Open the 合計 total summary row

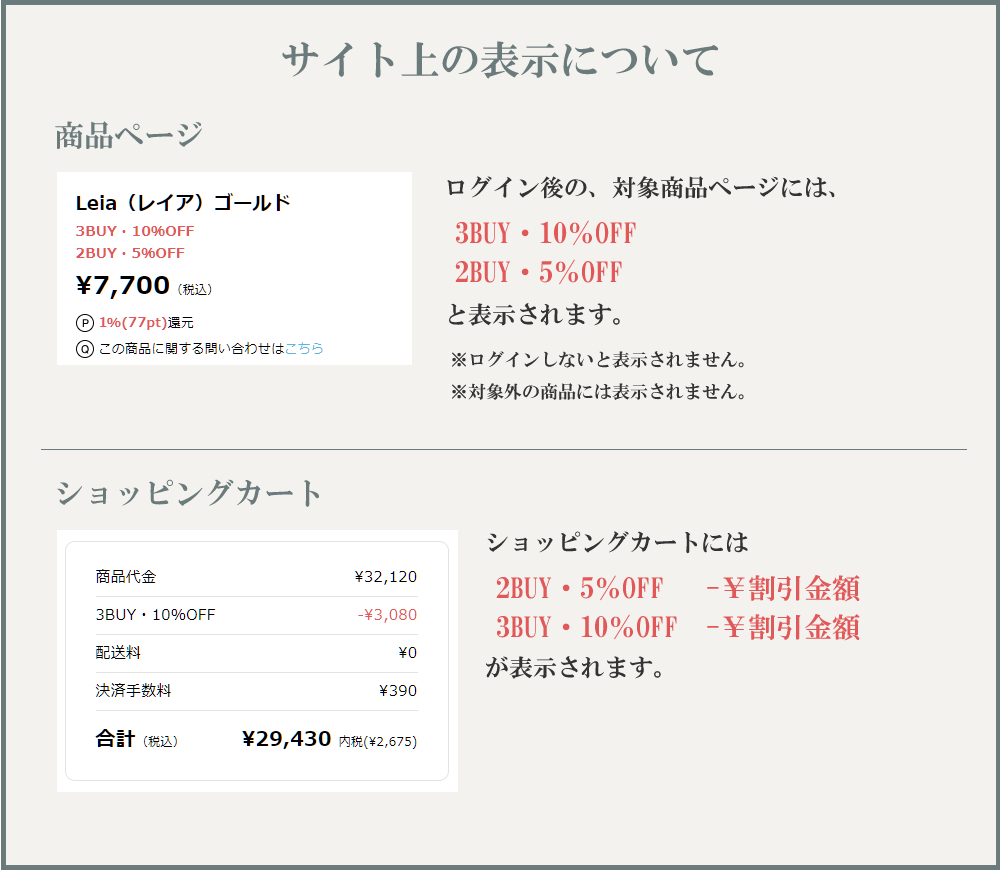click(112, 738)
